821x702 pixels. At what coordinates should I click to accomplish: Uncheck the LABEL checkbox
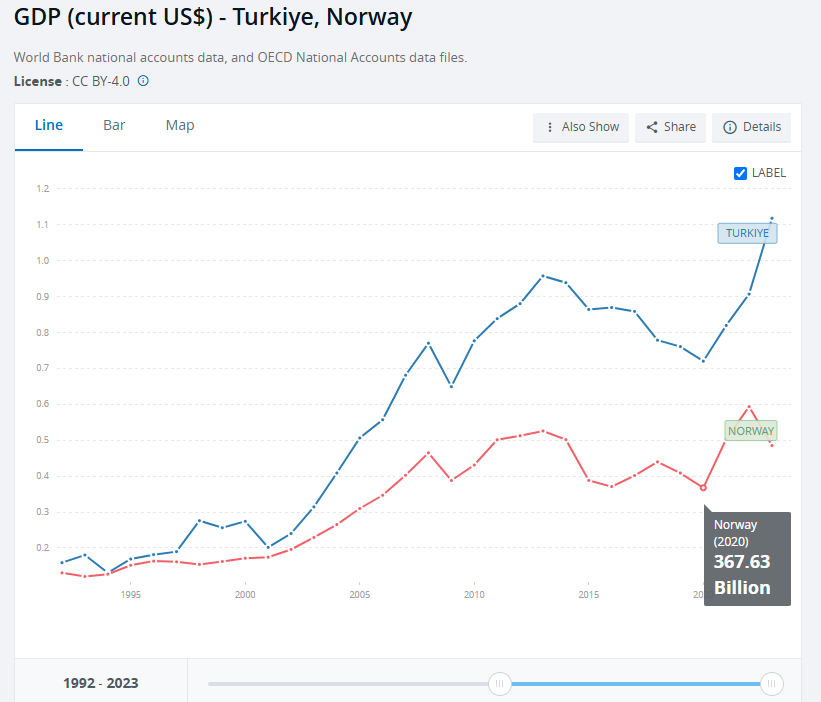click(x=740, y=173)
